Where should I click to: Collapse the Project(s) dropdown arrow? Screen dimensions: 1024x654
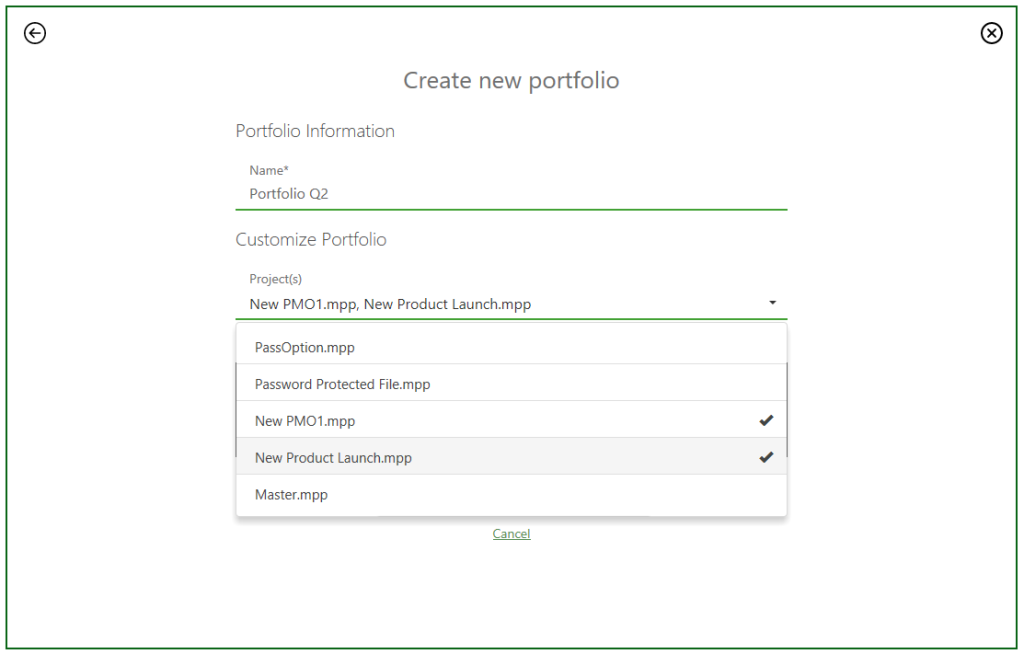pos(771,301)
